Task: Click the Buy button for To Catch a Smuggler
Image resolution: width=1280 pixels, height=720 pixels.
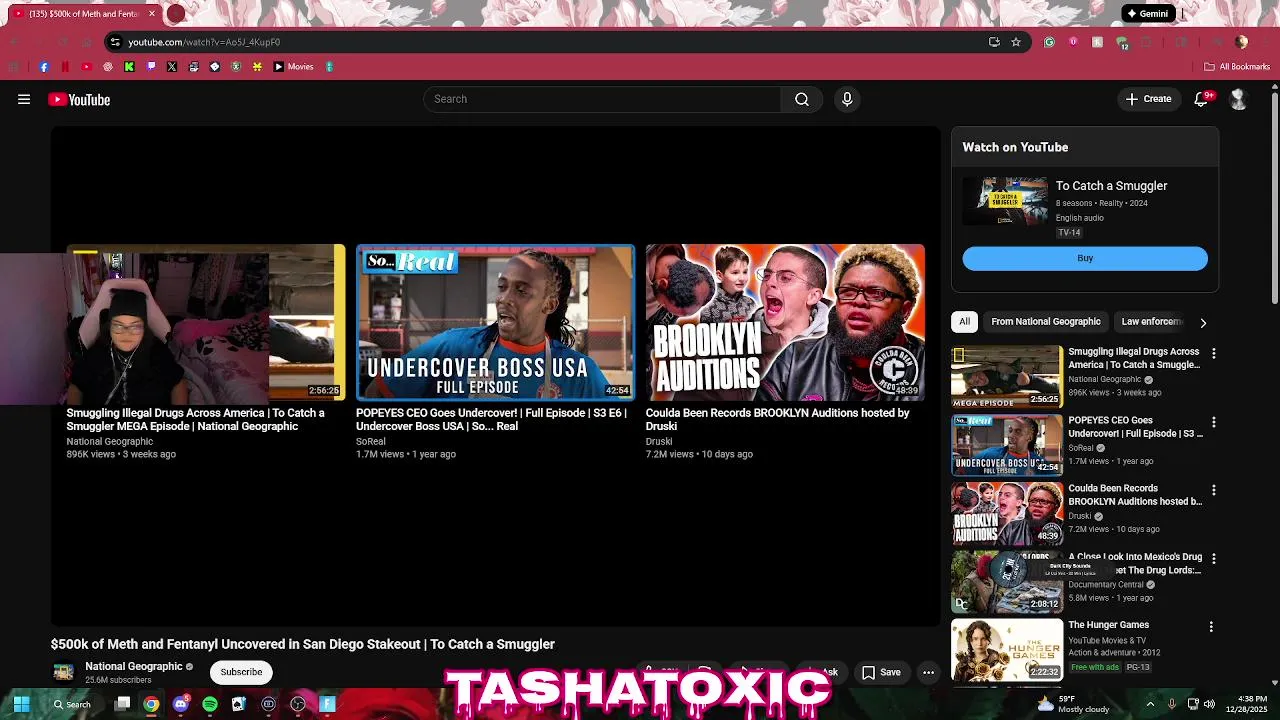Action: click(x=1085, y=258)
